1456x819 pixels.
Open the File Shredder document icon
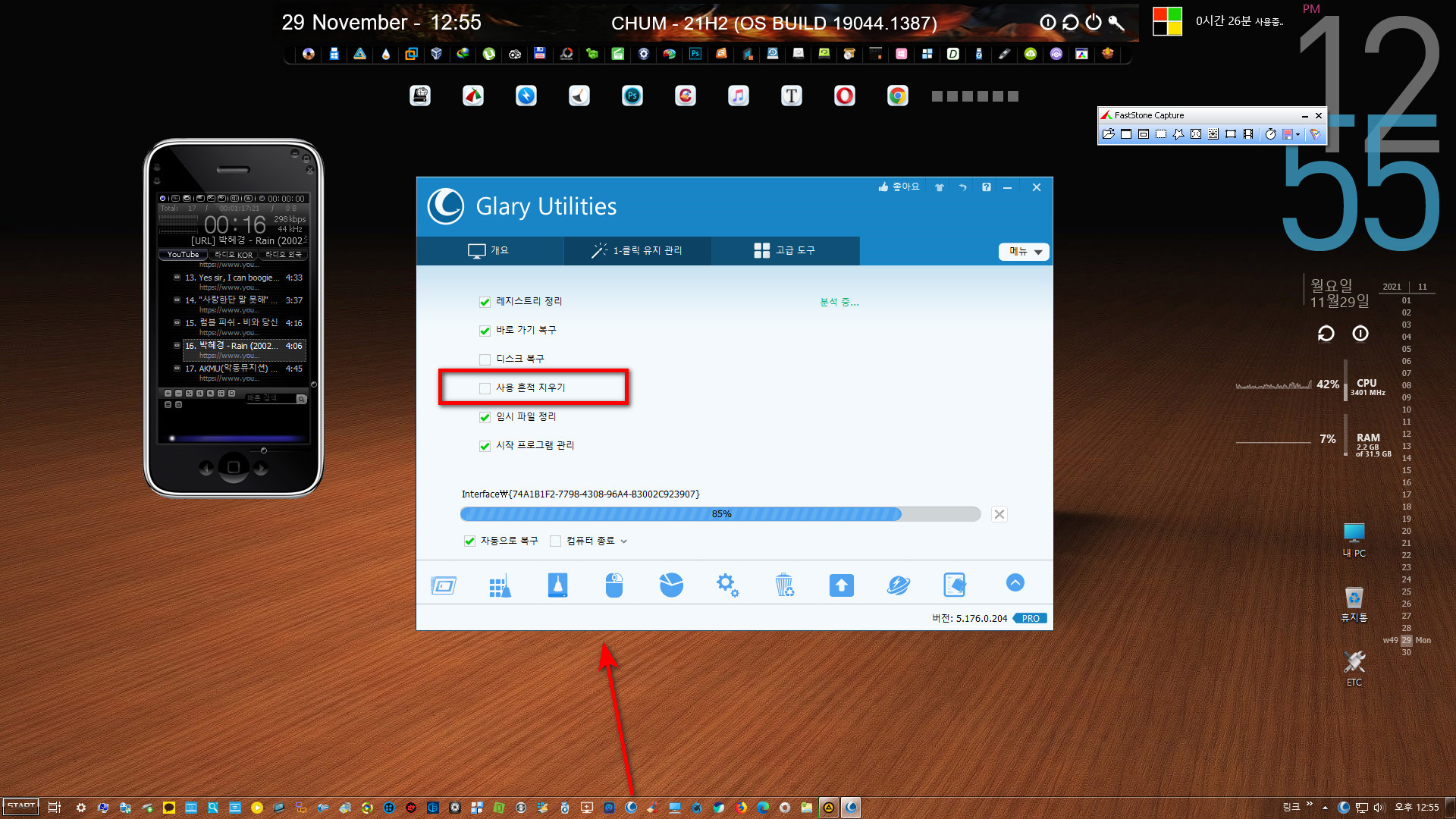(x=955, y=585)
